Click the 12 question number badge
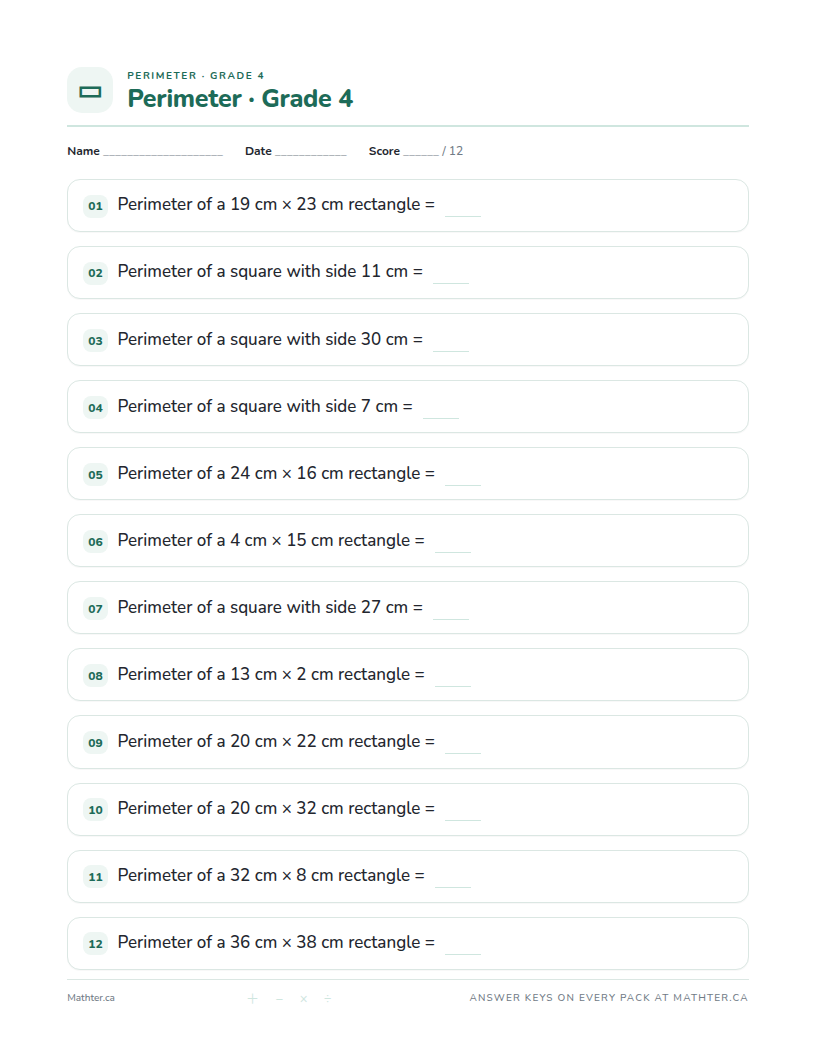The width and height of the screenshot is (816, 1056). pyautogui.click(x=96, y=944)
